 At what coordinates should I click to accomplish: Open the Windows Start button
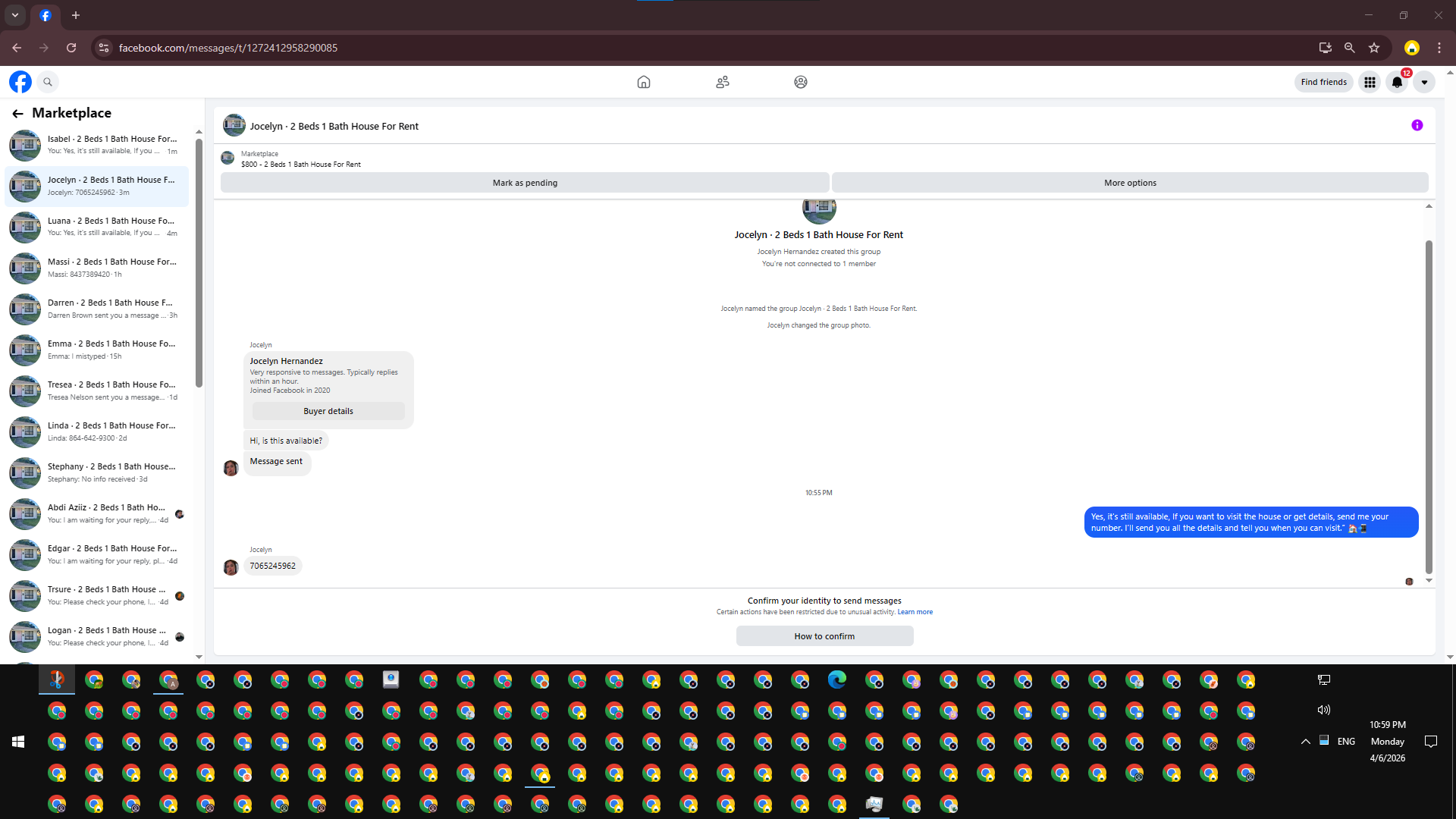click(x=18, y=742)
